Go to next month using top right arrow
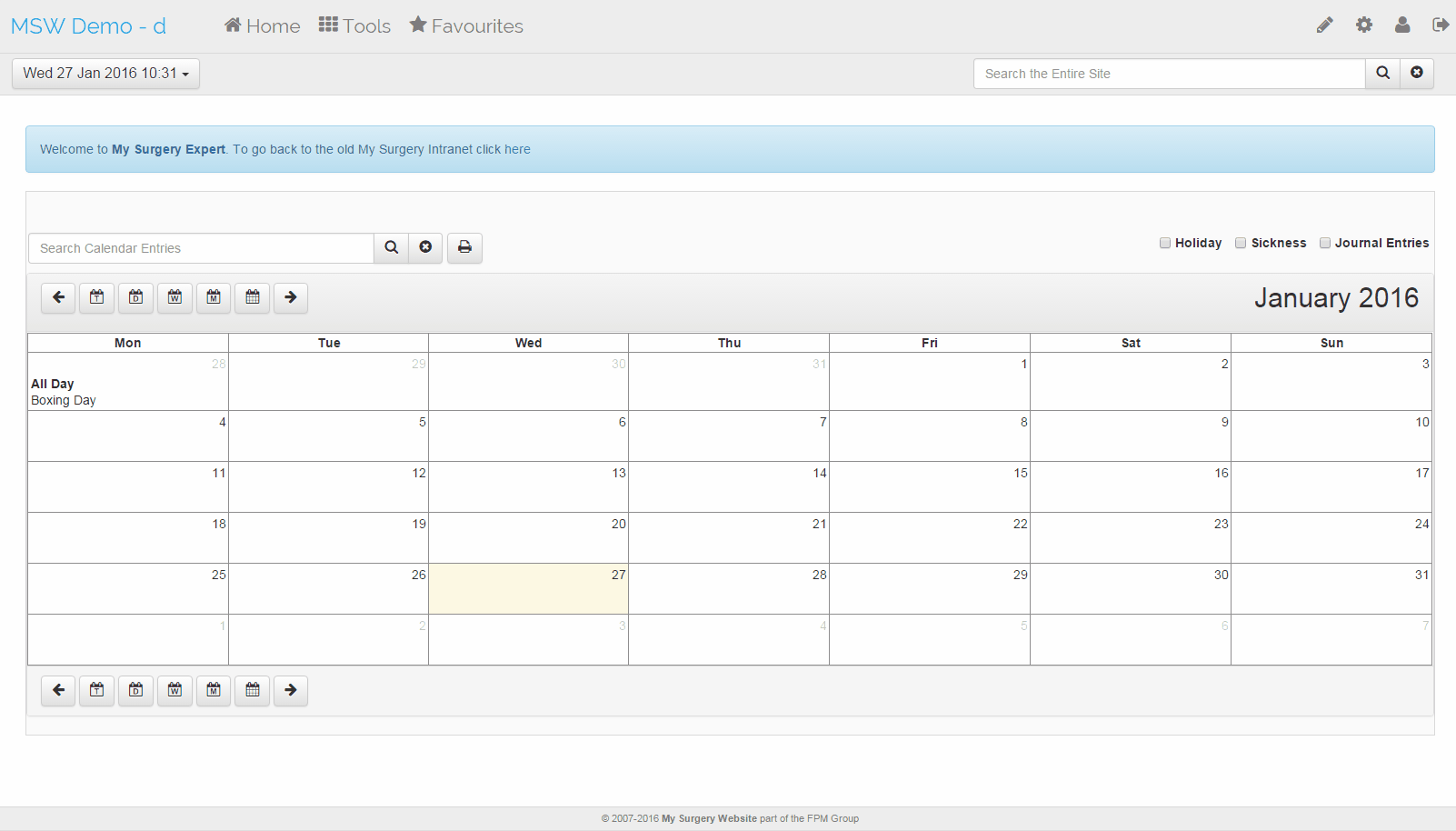1456x831 pixels. click(x=291, y=297)
